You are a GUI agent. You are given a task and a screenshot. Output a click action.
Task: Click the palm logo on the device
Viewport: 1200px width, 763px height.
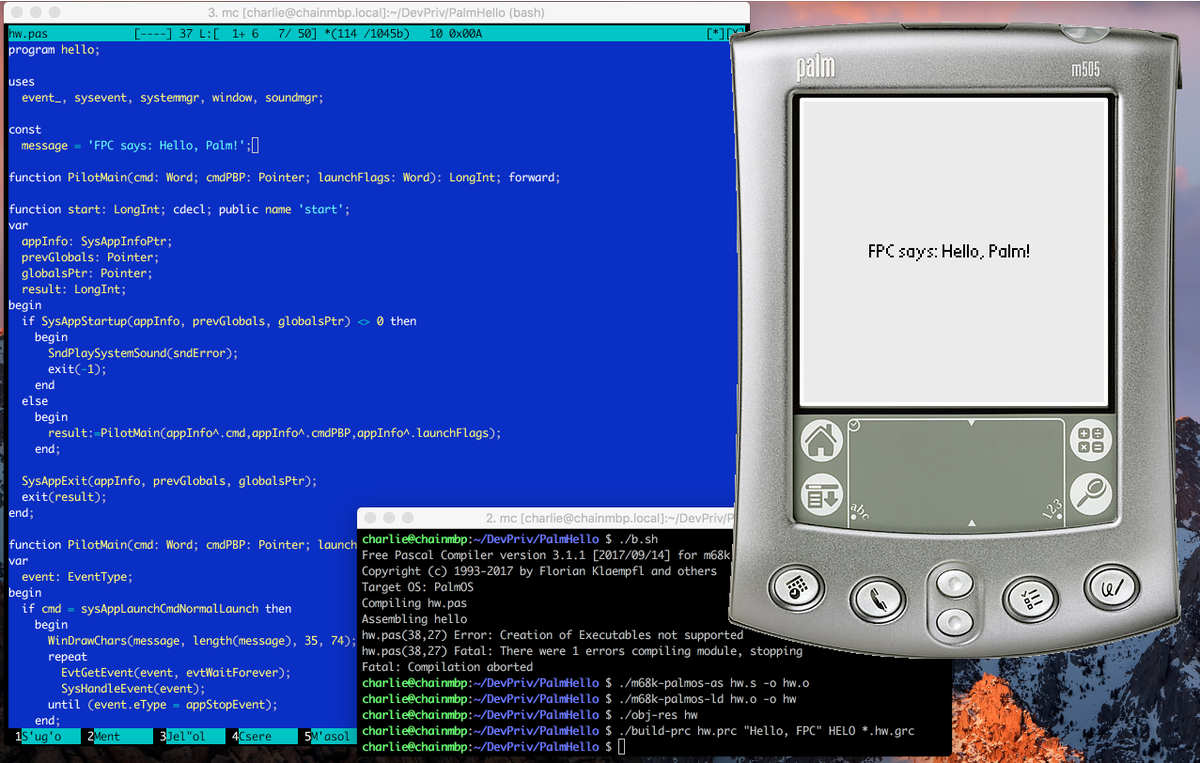(x=815, y=68)
